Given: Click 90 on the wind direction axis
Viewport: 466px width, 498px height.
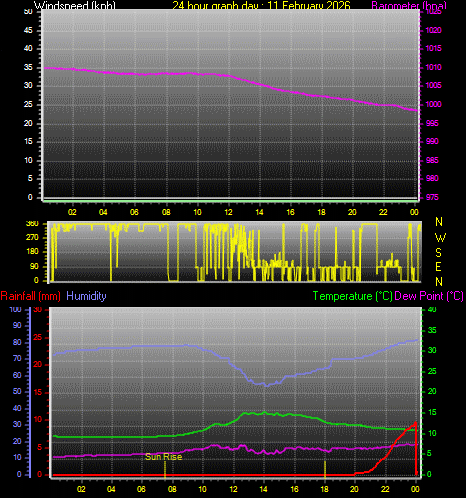Looking at the screenshot, I should pyautogui.click(x=34, y=266).
